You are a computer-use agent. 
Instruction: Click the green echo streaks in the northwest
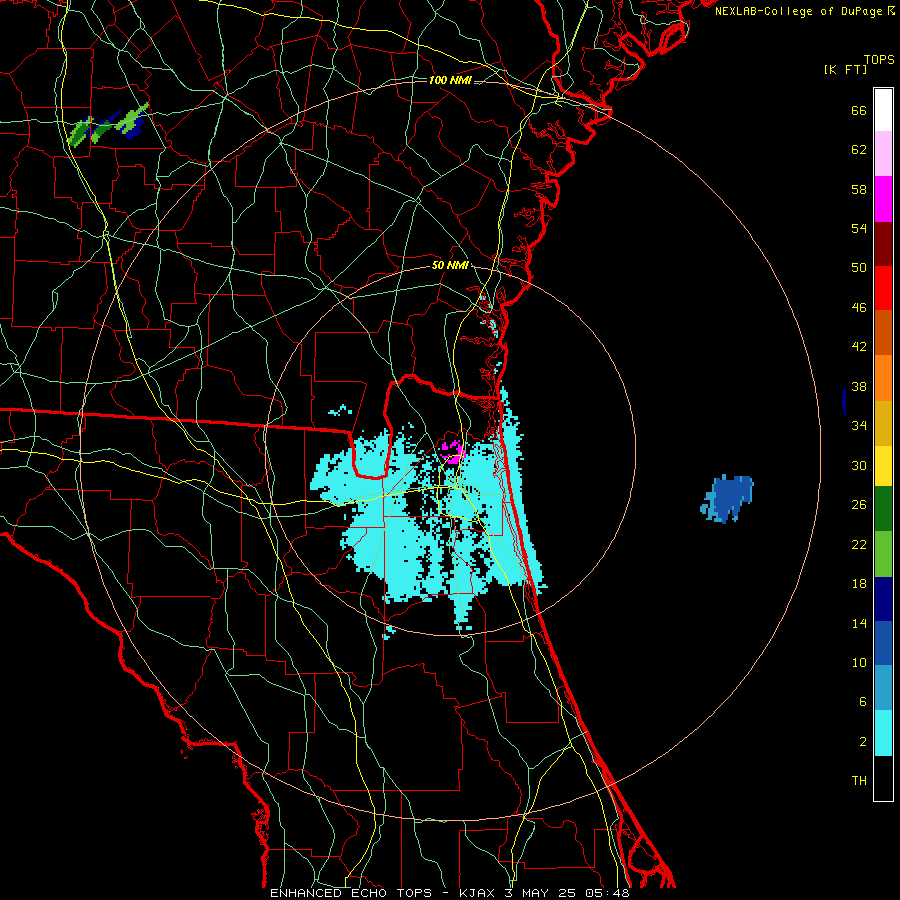[108, 125]
